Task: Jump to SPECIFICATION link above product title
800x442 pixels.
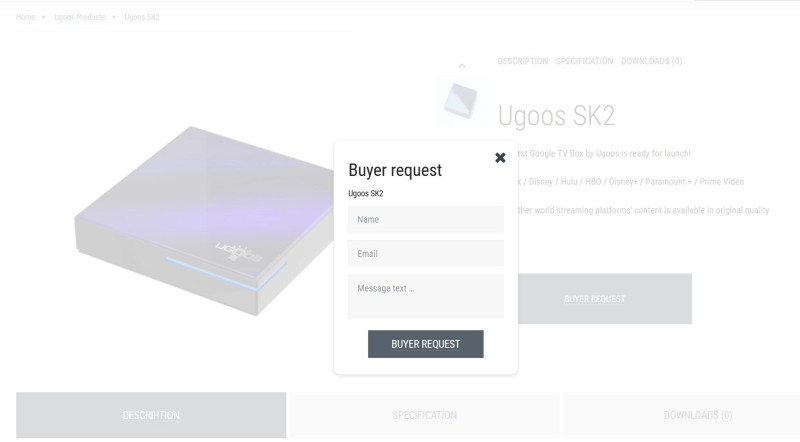Action: 584,61
